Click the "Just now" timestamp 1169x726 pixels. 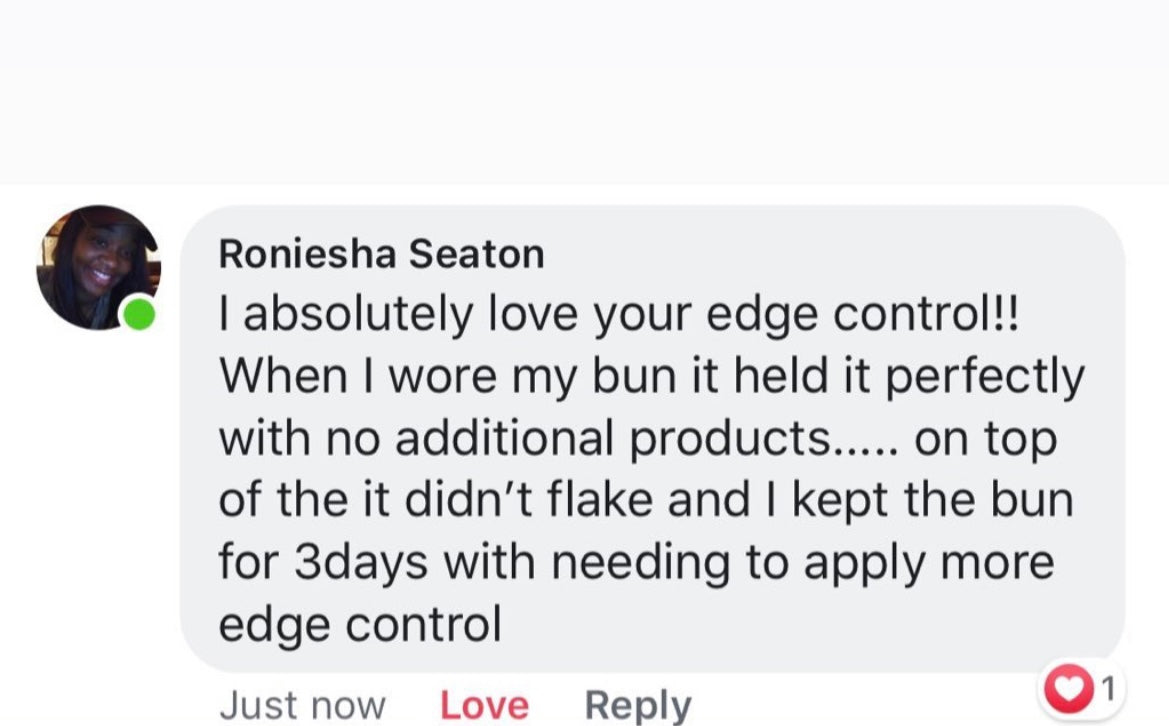(x=302, y=706)
